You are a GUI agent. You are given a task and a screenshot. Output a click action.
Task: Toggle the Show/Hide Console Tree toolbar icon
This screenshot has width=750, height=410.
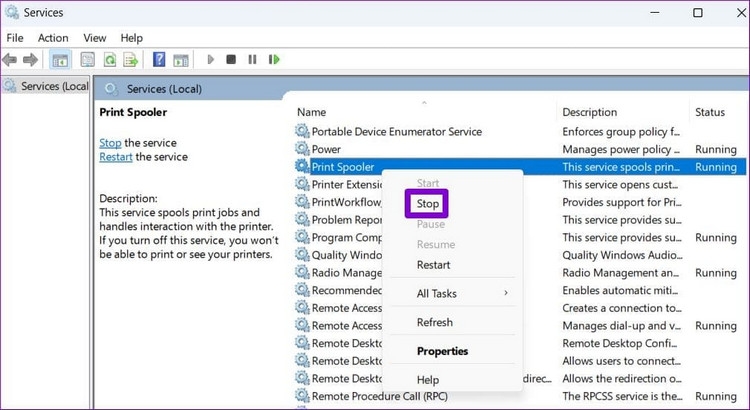60,60
